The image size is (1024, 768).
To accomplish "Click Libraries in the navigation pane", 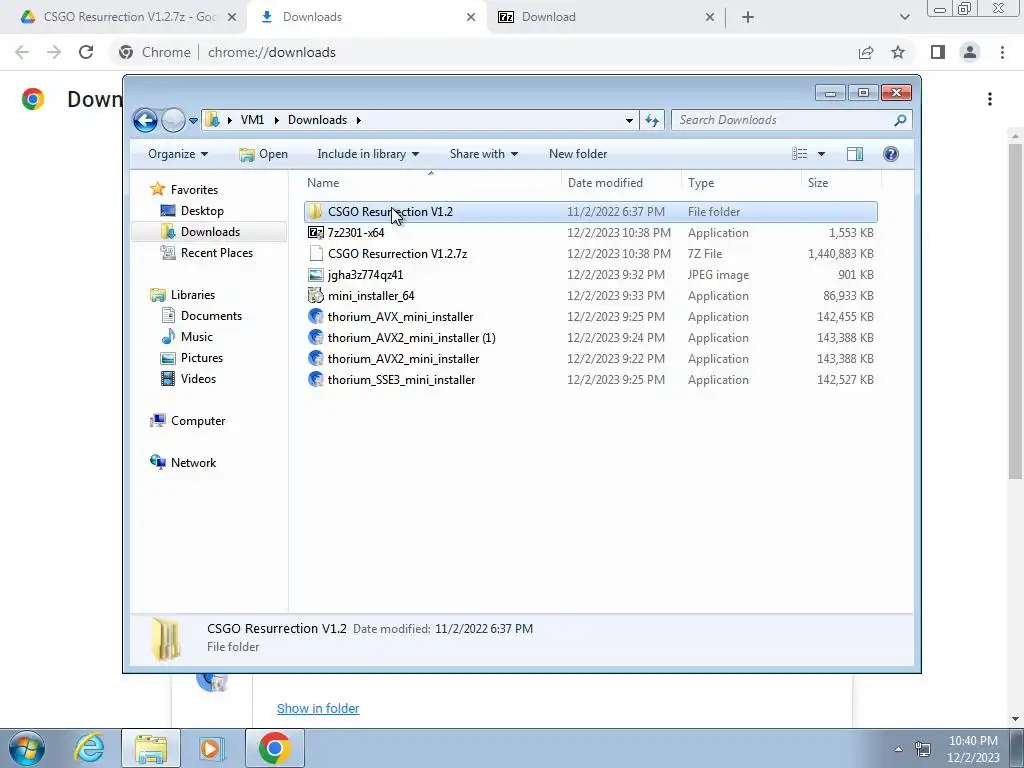I will 193,295.
